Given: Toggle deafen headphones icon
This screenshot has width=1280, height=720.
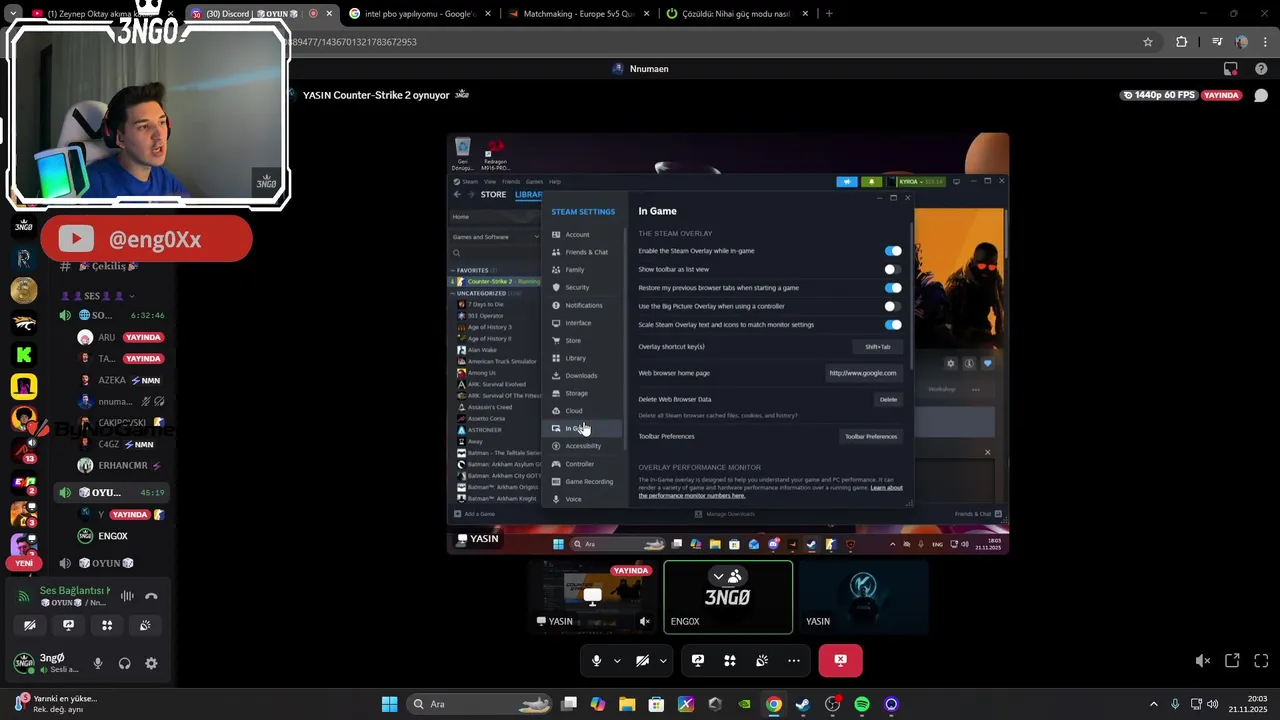Looking at the screenshot, I should click(124, 663).
